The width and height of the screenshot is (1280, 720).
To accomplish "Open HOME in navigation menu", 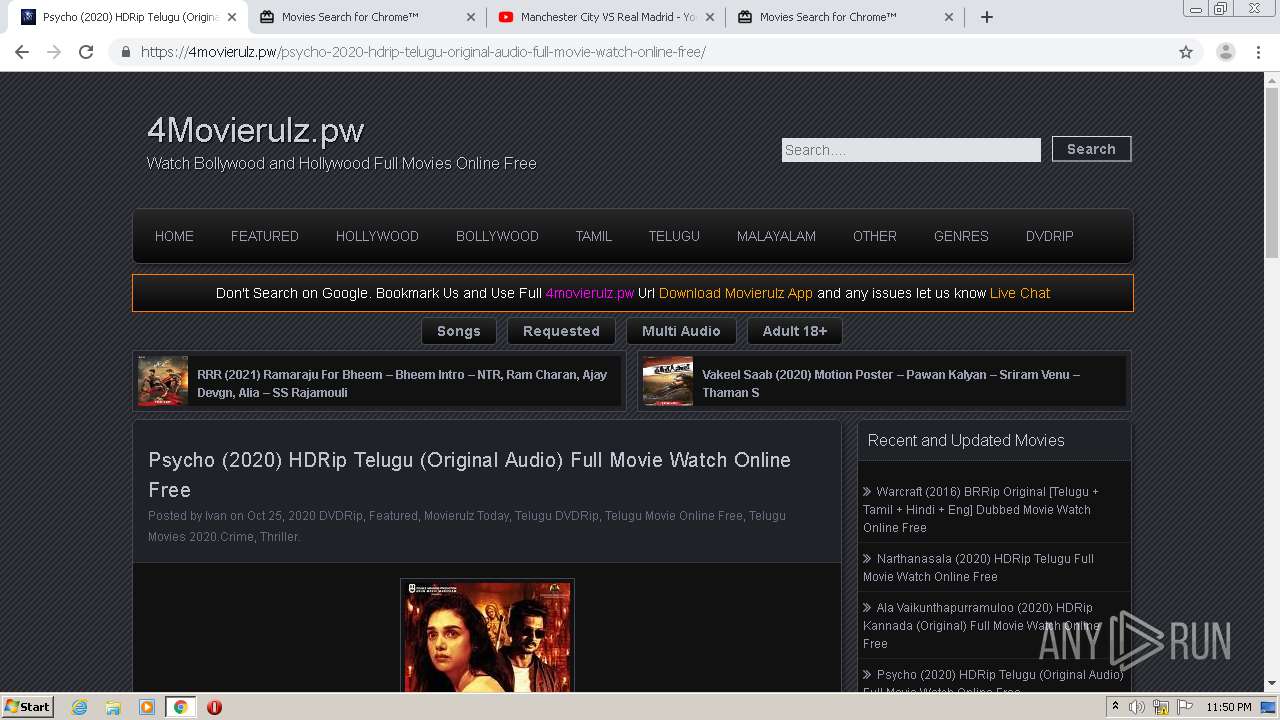I will [x=174, y=236].
